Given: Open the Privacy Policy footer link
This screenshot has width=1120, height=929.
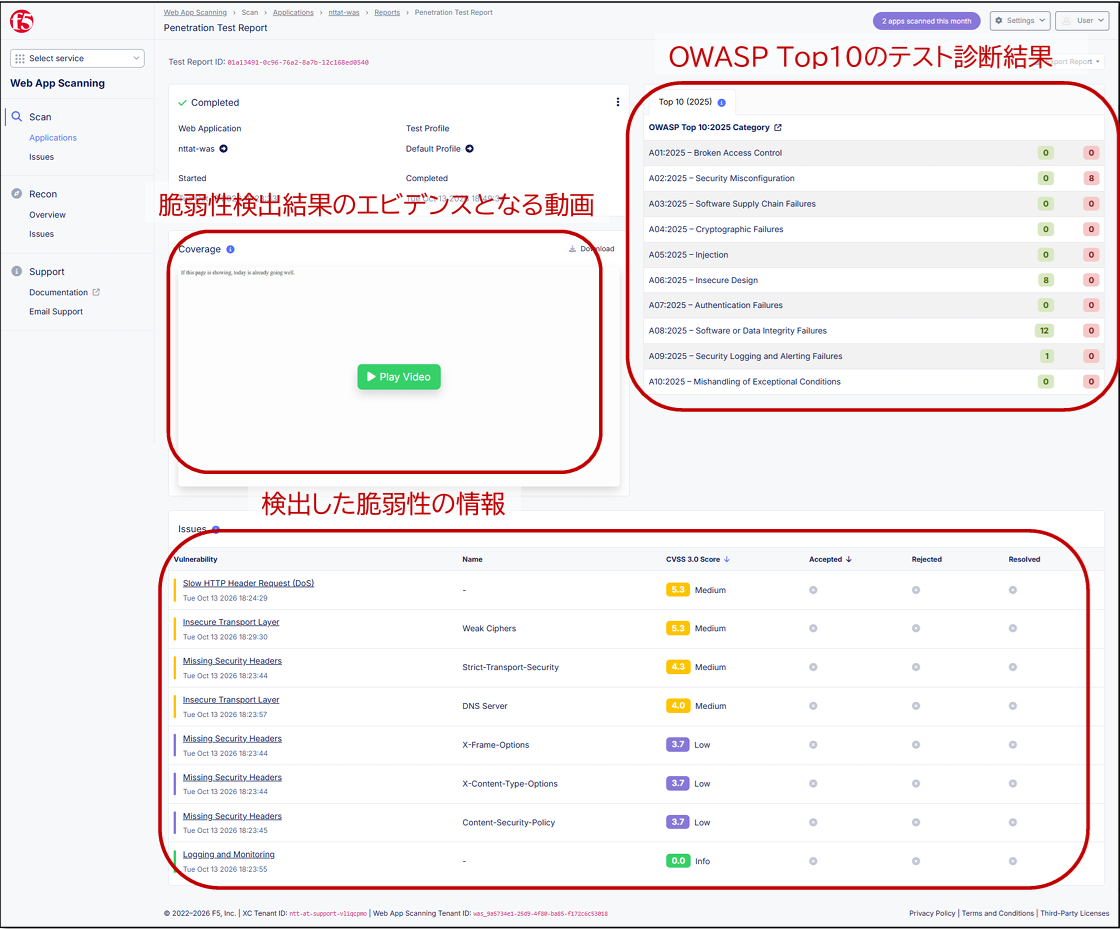Looking at the screenshot, I should (x=932, y=913).
